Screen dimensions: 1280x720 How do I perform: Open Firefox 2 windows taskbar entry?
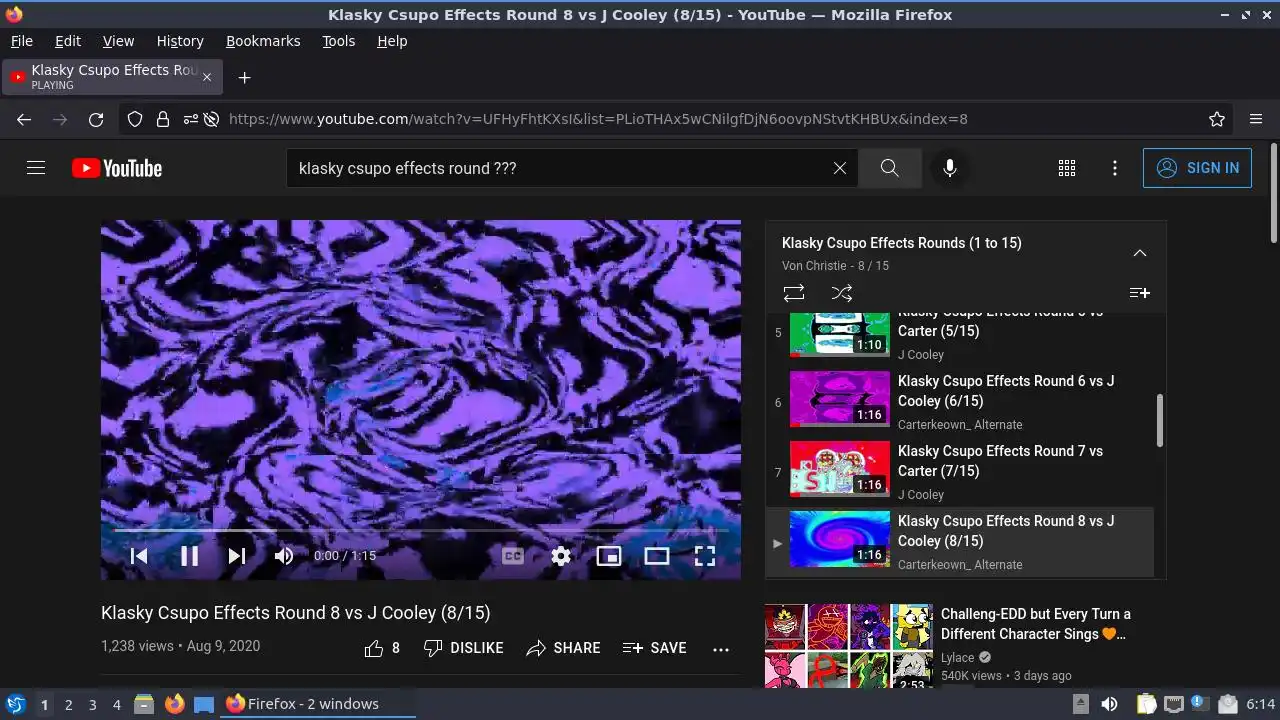pyautogui.click(x=318, y=704)
